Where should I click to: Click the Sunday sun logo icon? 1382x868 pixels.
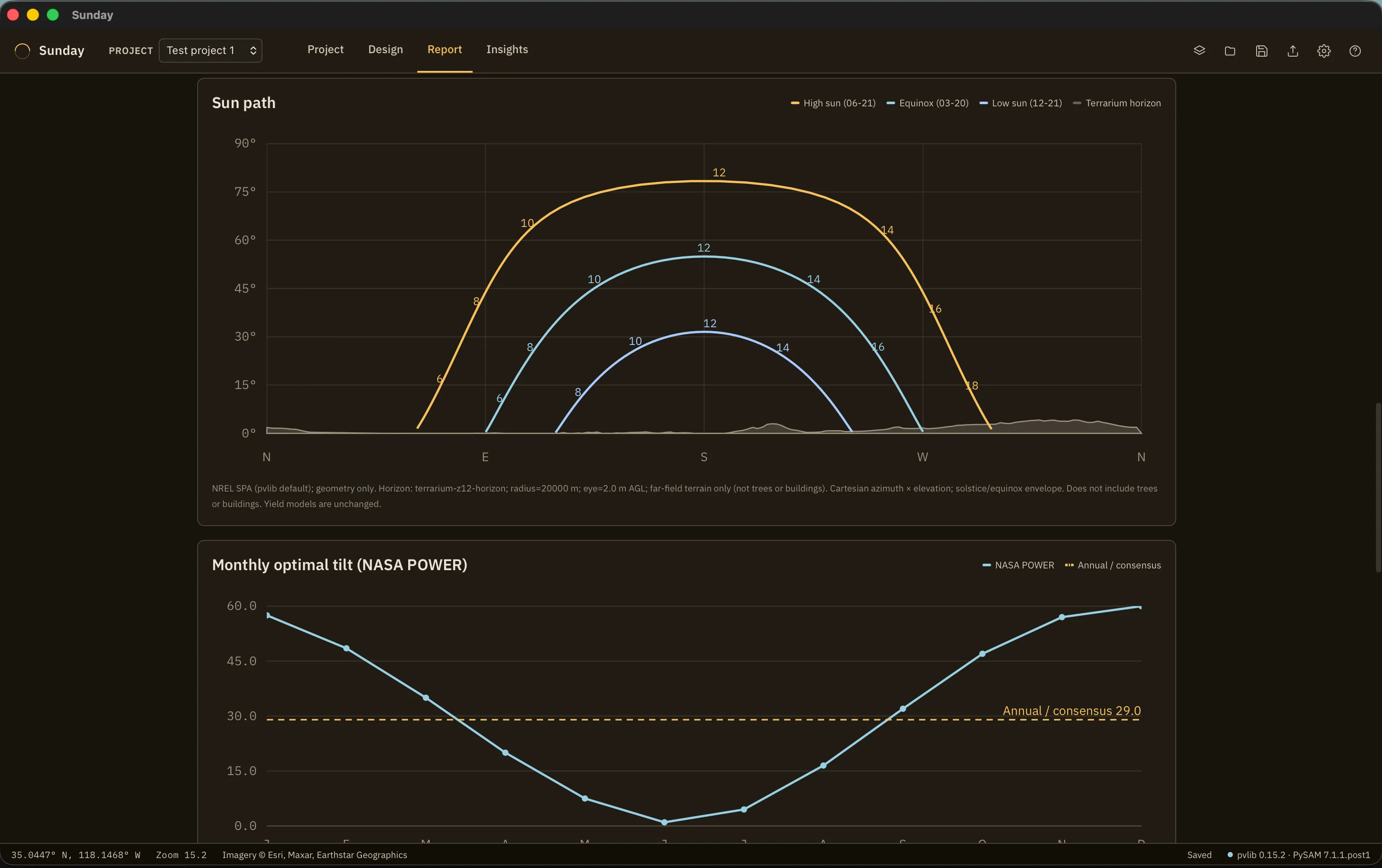[22, 51]
